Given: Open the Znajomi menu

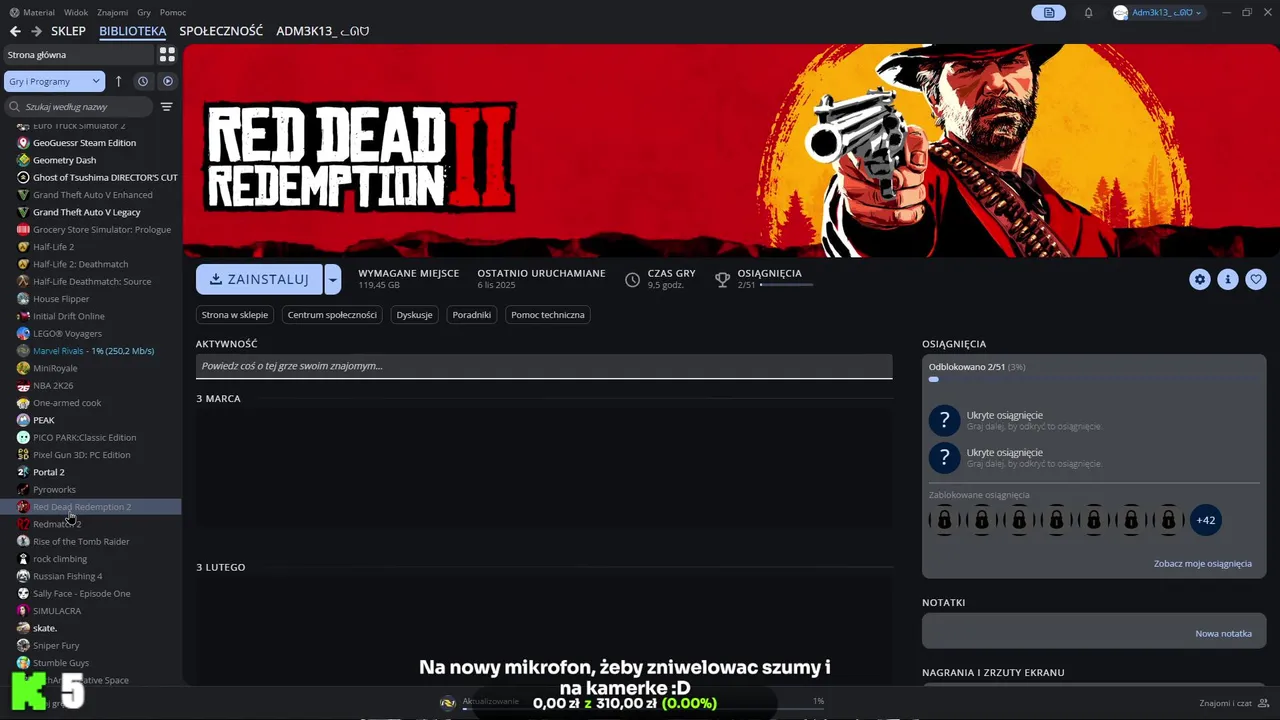Looking at the screenshot, I should (112, 13).
